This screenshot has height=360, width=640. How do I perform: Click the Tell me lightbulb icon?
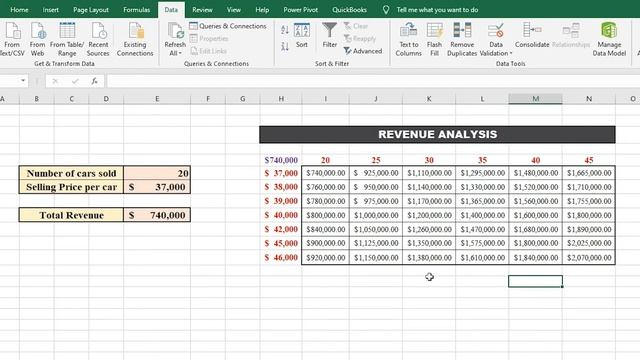click(386, 10)
